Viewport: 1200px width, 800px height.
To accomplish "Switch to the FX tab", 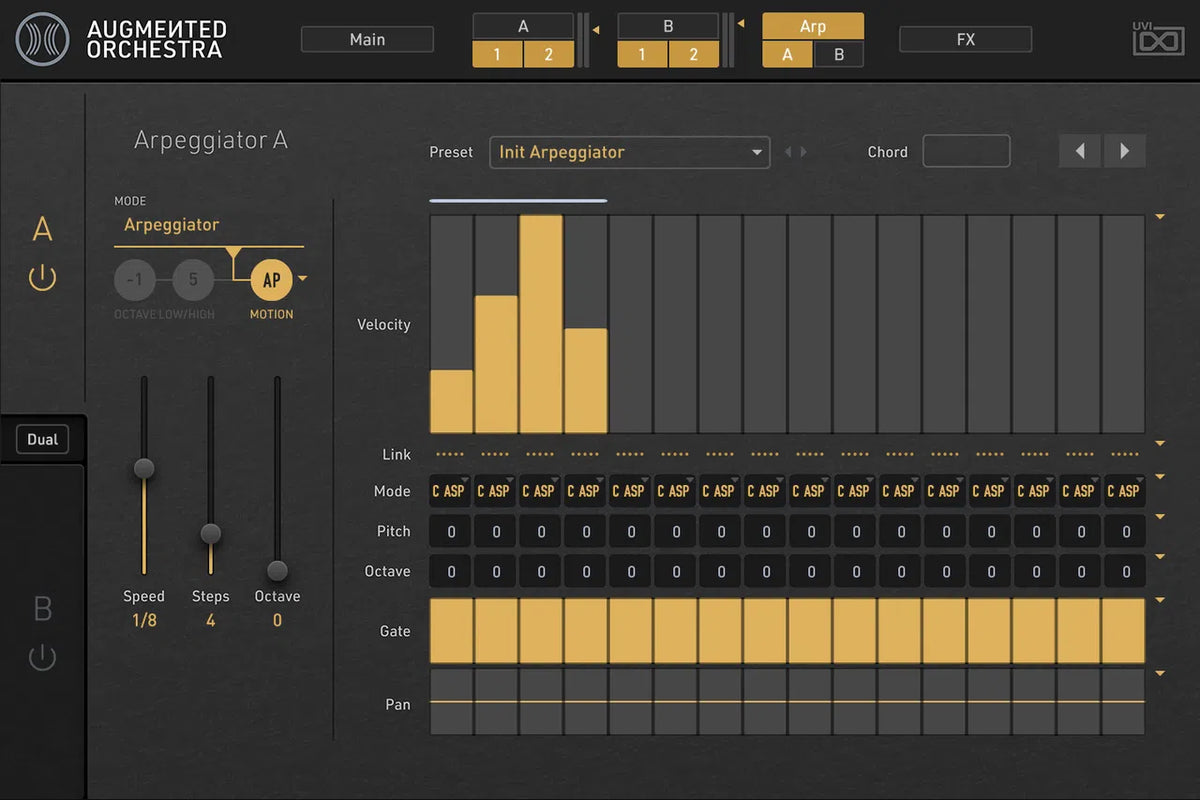I will click(x=965, y=40).
